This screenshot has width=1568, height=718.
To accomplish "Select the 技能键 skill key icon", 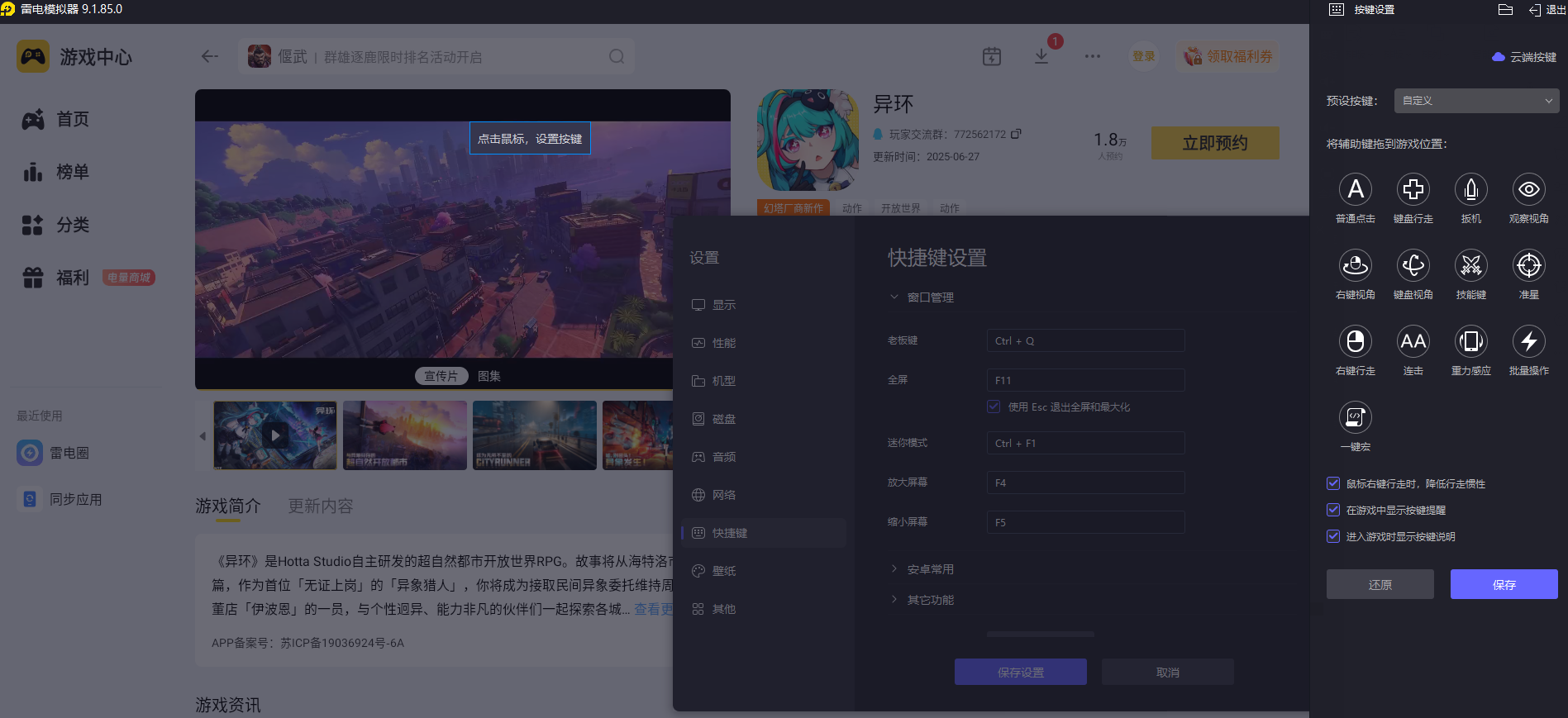I will click(1471, 265).
